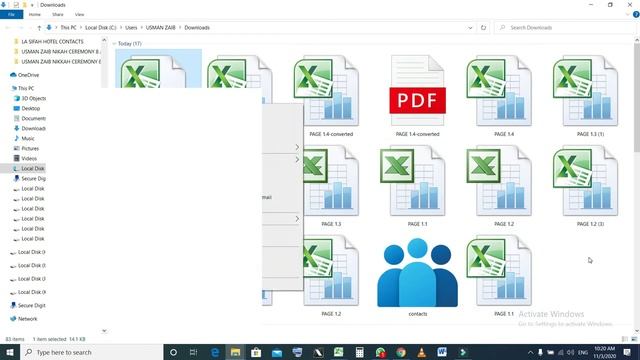Screen dimensions: 640x360
Task: Collapse the Today (17) group
Action: (x=114, y=43)
